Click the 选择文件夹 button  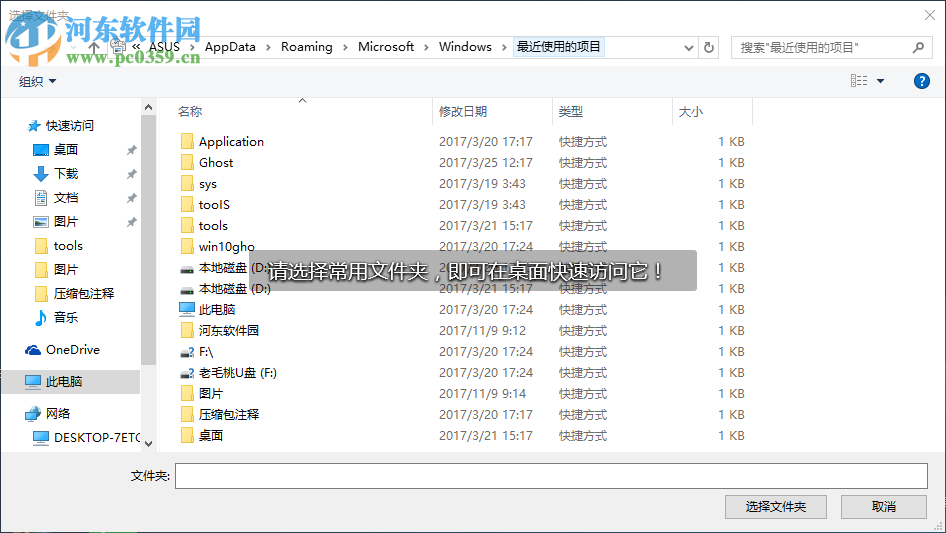pos(776,507)
